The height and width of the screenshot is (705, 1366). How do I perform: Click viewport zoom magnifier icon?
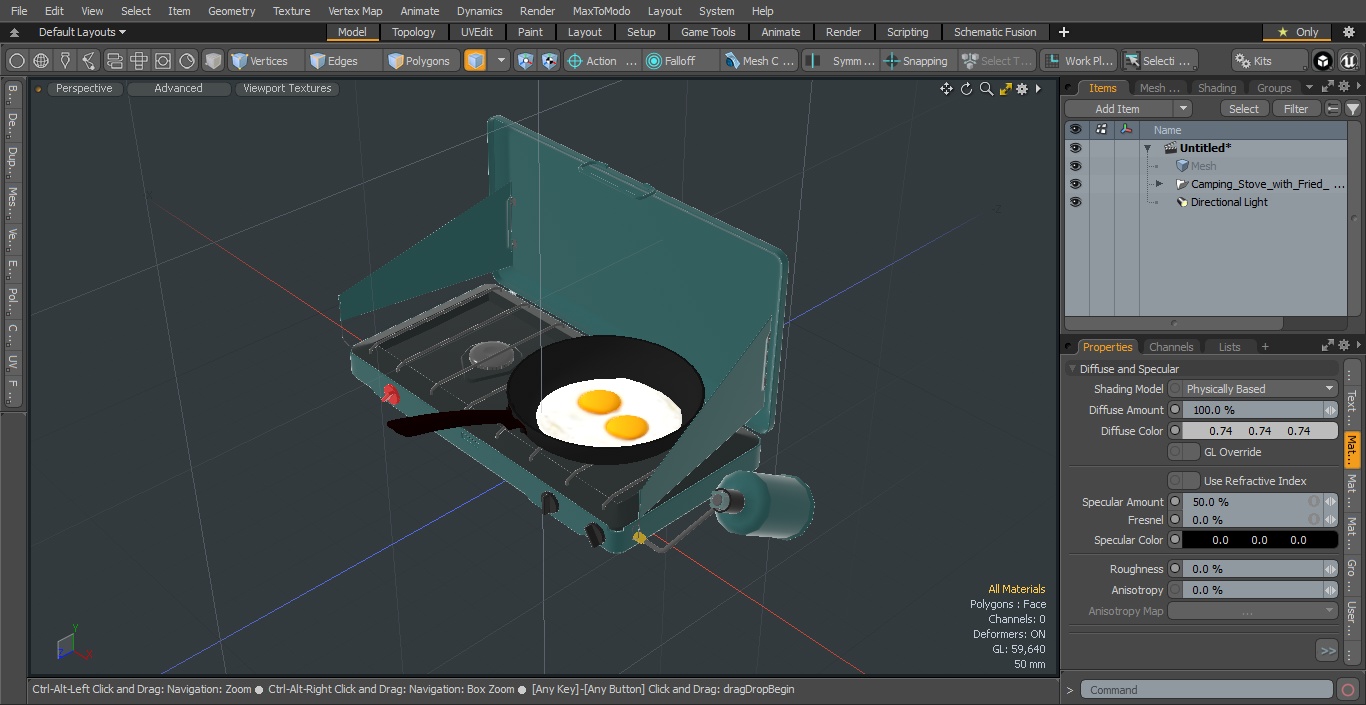(986, 89)
